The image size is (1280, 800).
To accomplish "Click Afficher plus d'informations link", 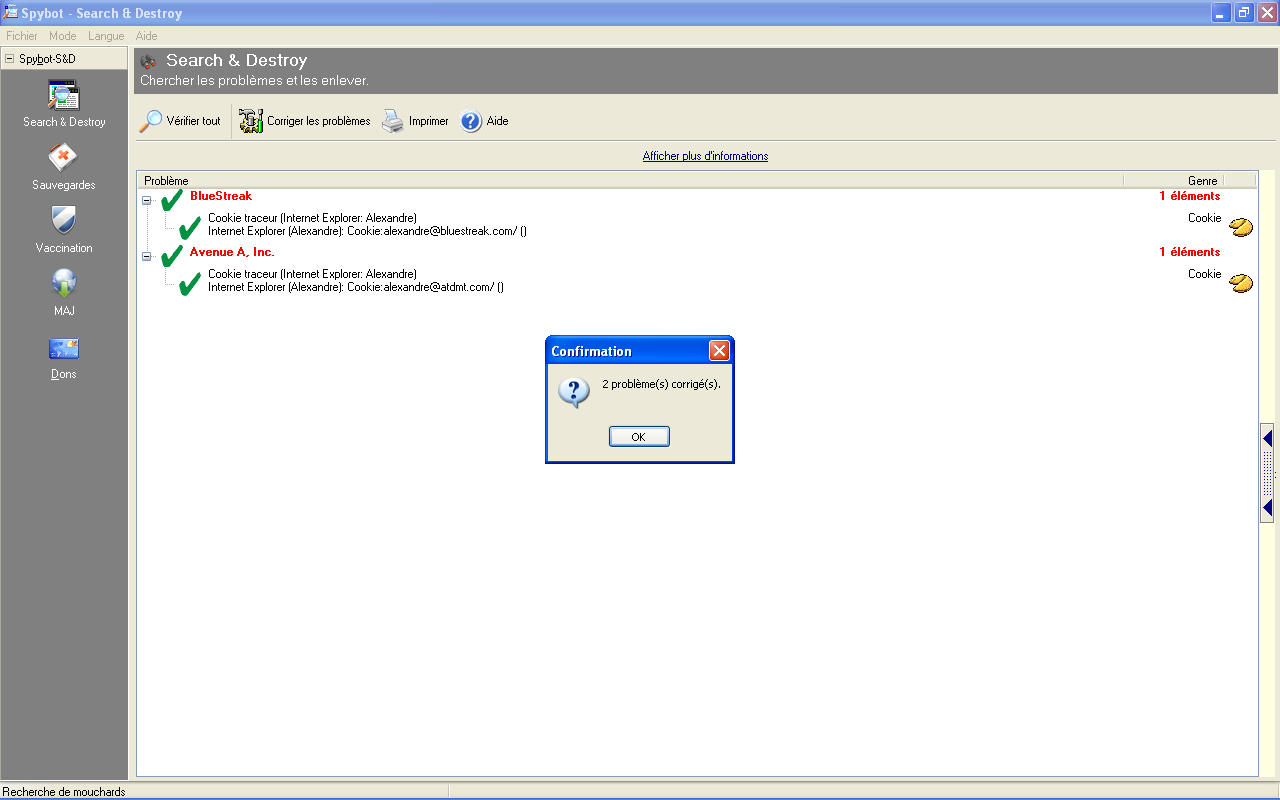I will point(705,156).
